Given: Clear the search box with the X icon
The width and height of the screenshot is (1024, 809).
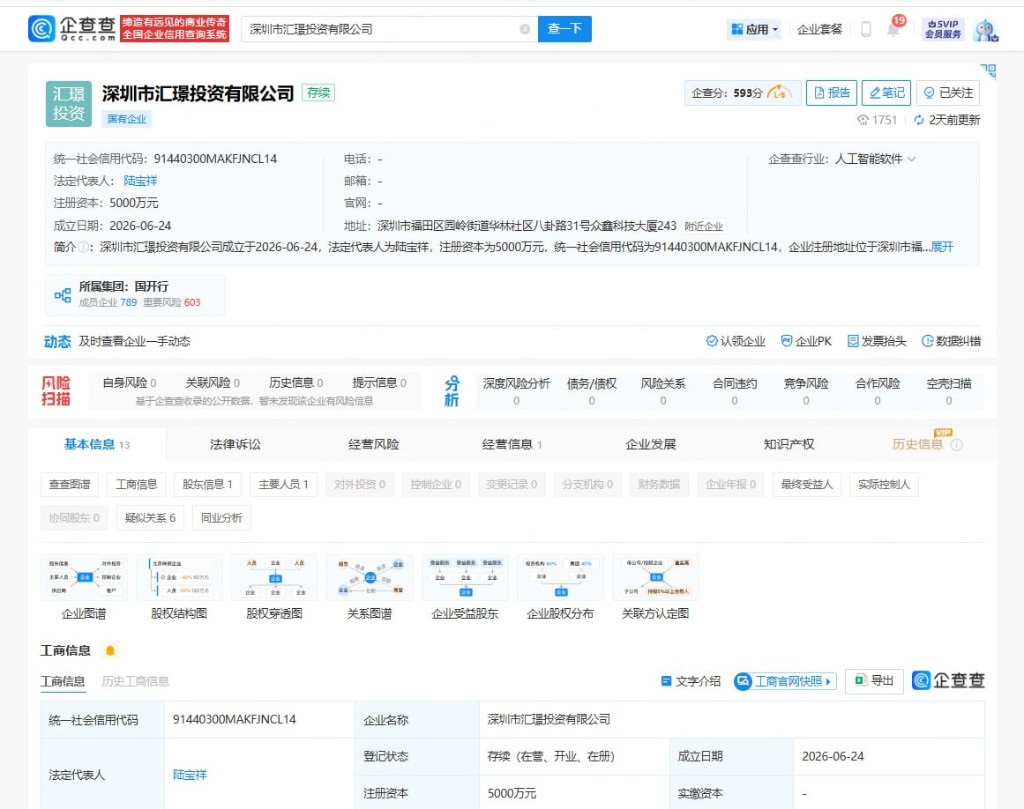Looking at the screenshot, I should click(524, 29).
